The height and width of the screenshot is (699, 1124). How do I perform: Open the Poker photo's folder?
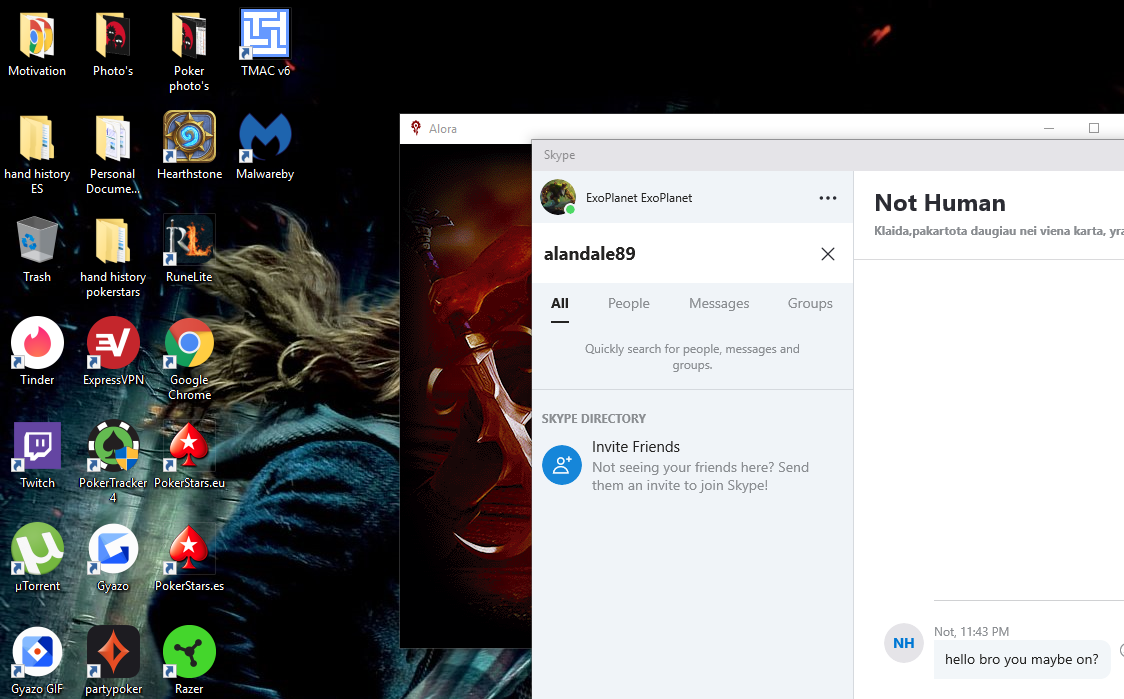click(189, 35)
